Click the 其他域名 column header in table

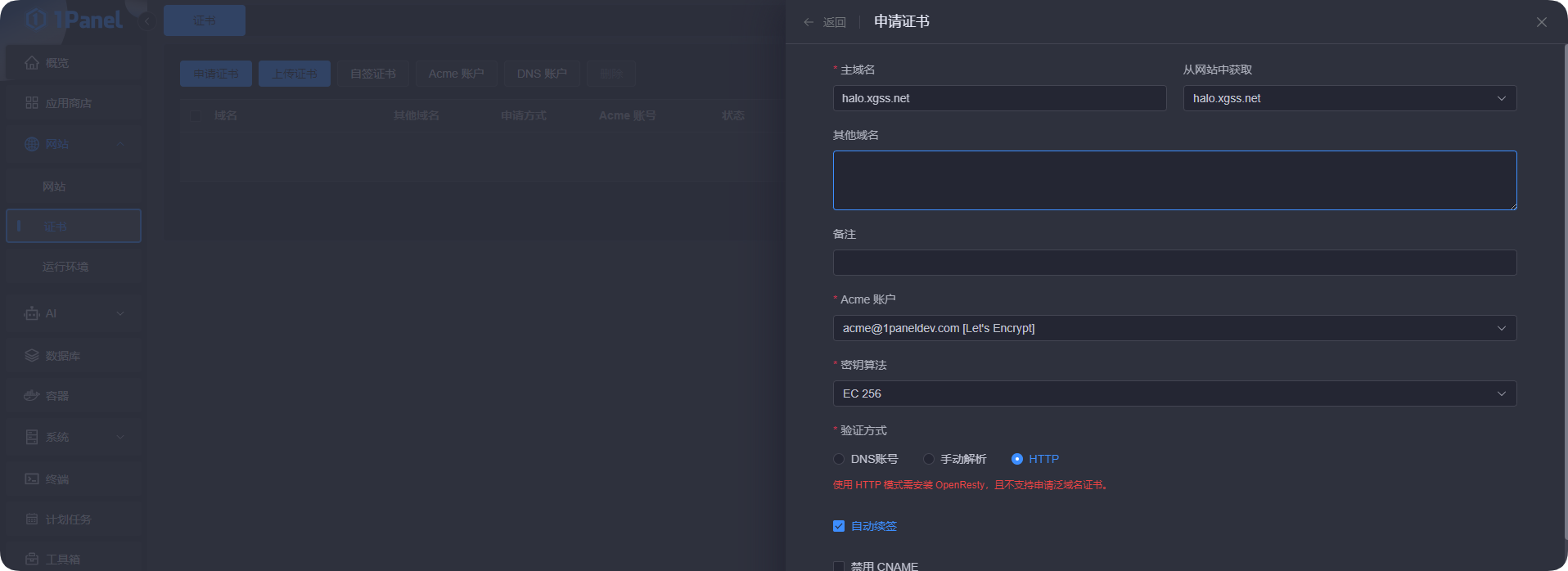point(417,116)
